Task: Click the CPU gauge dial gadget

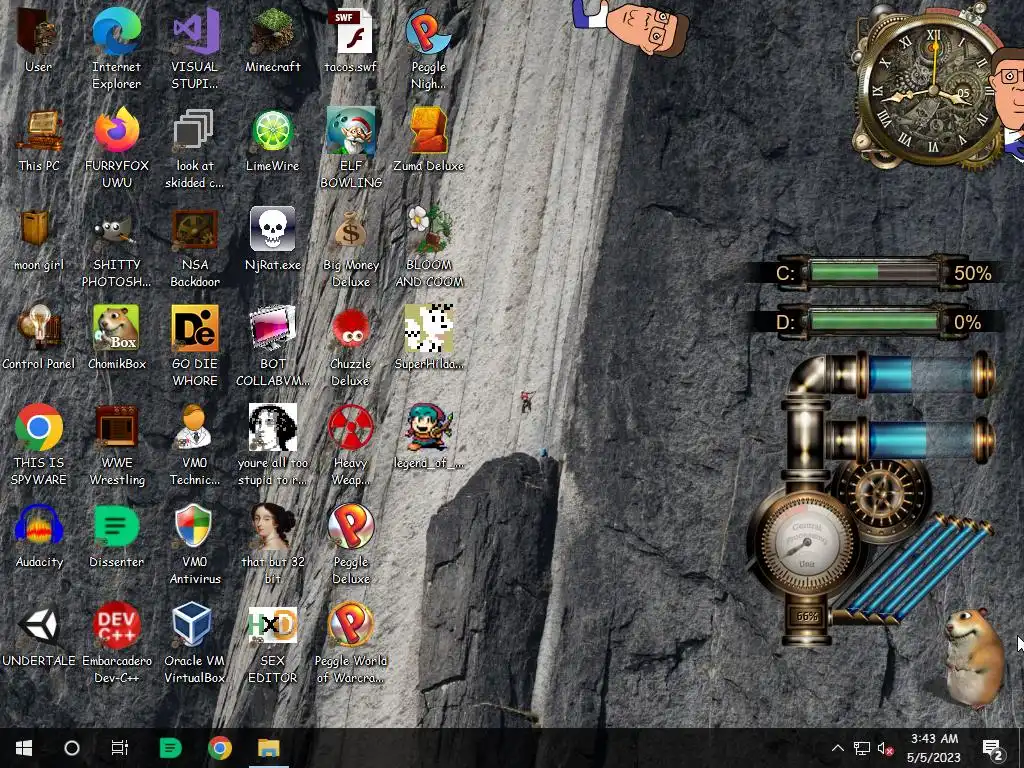Action: [x=807, y=543]
